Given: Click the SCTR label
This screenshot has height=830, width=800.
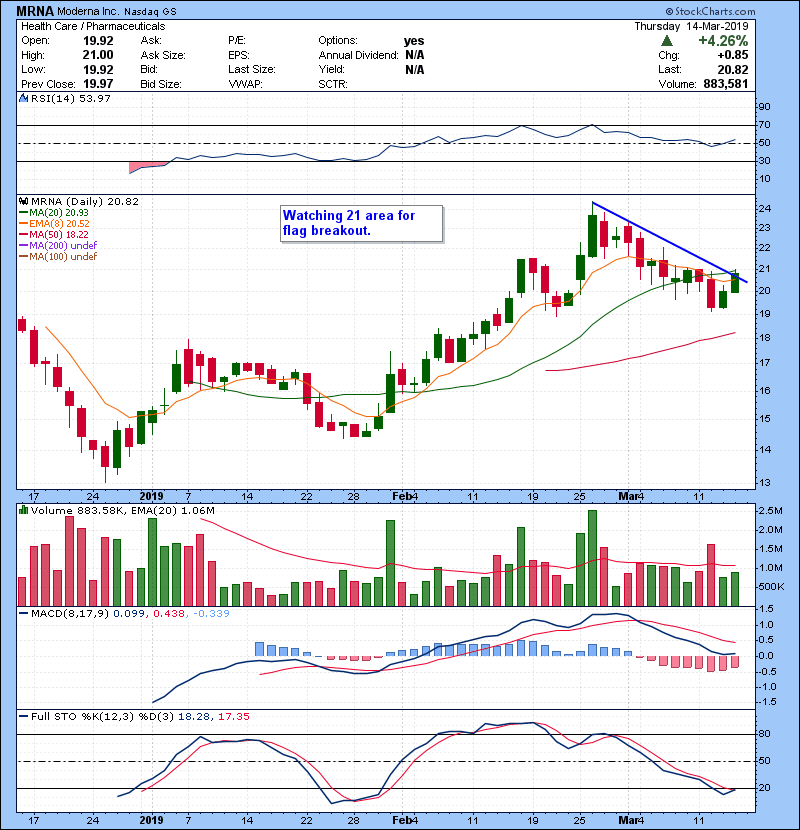Looking at the screenshot, I should (333, 84).
